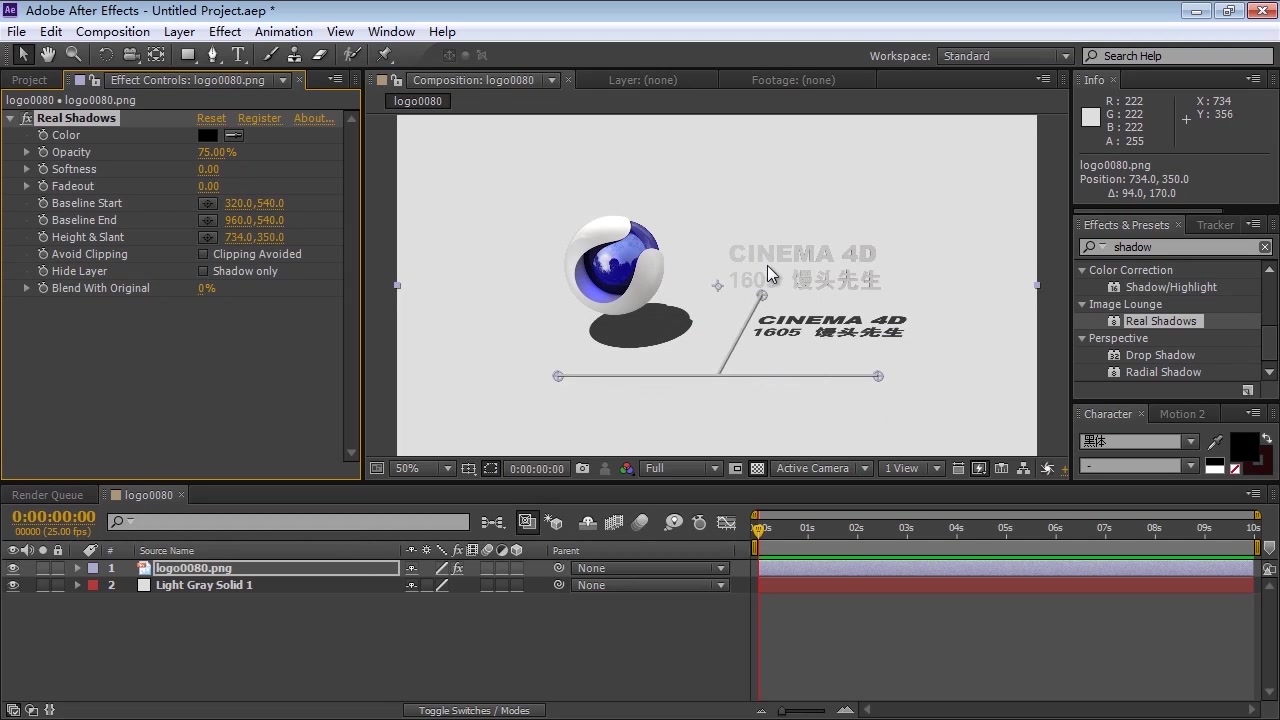The width and height of the screenshot is (1280, 720).
Task: Select the Pen tool
Action: (212, 55)
